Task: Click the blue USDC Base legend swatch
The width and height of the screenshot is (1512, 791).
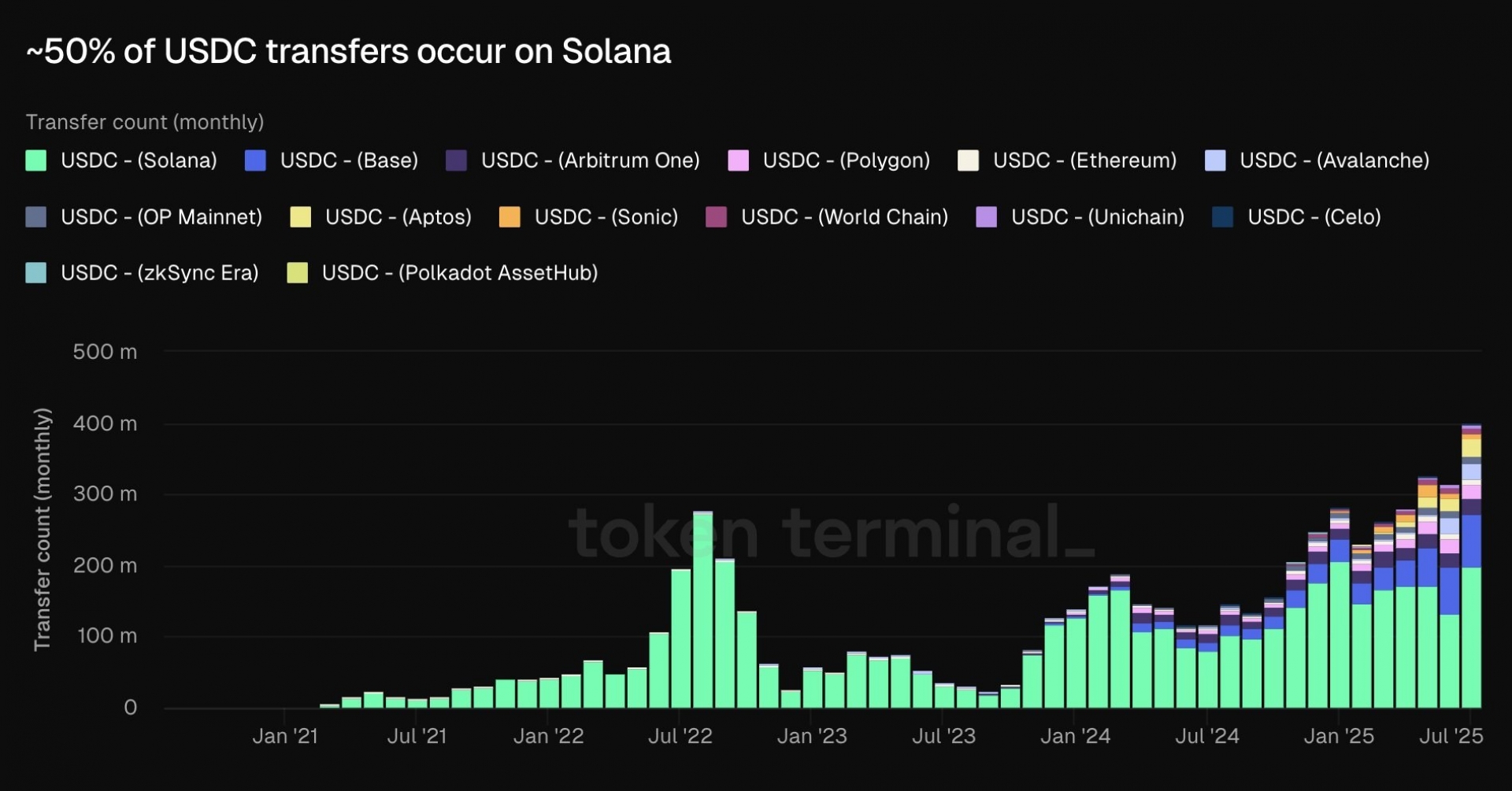Action: click(255, 161)
